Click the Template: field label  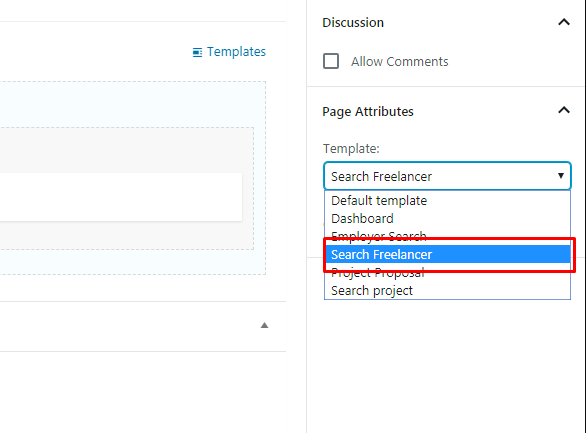(x=351, y=149)
